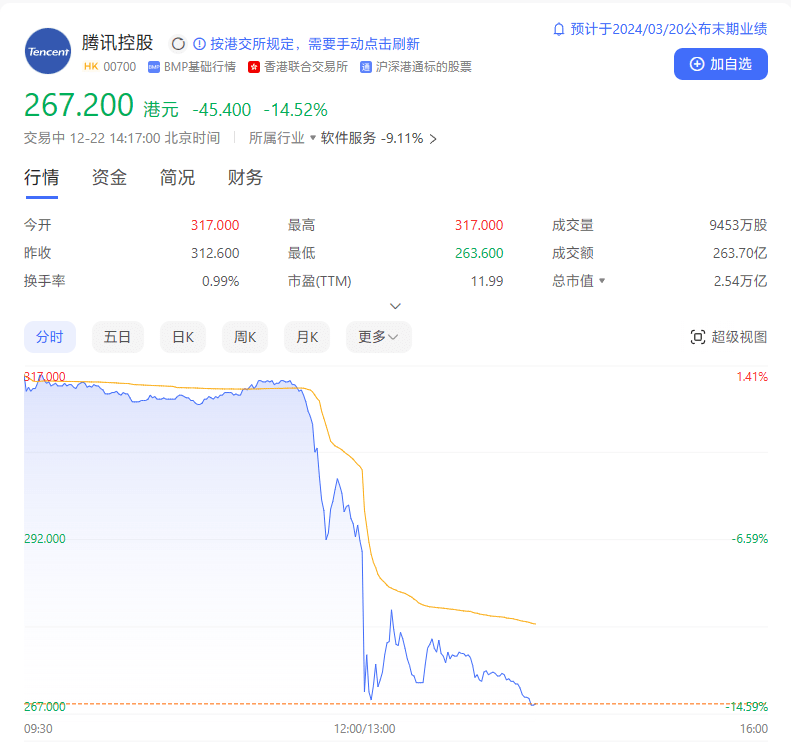Click the -6.59% chart axis label
This screenshot has height=745, width=791.
click(750, 539)
